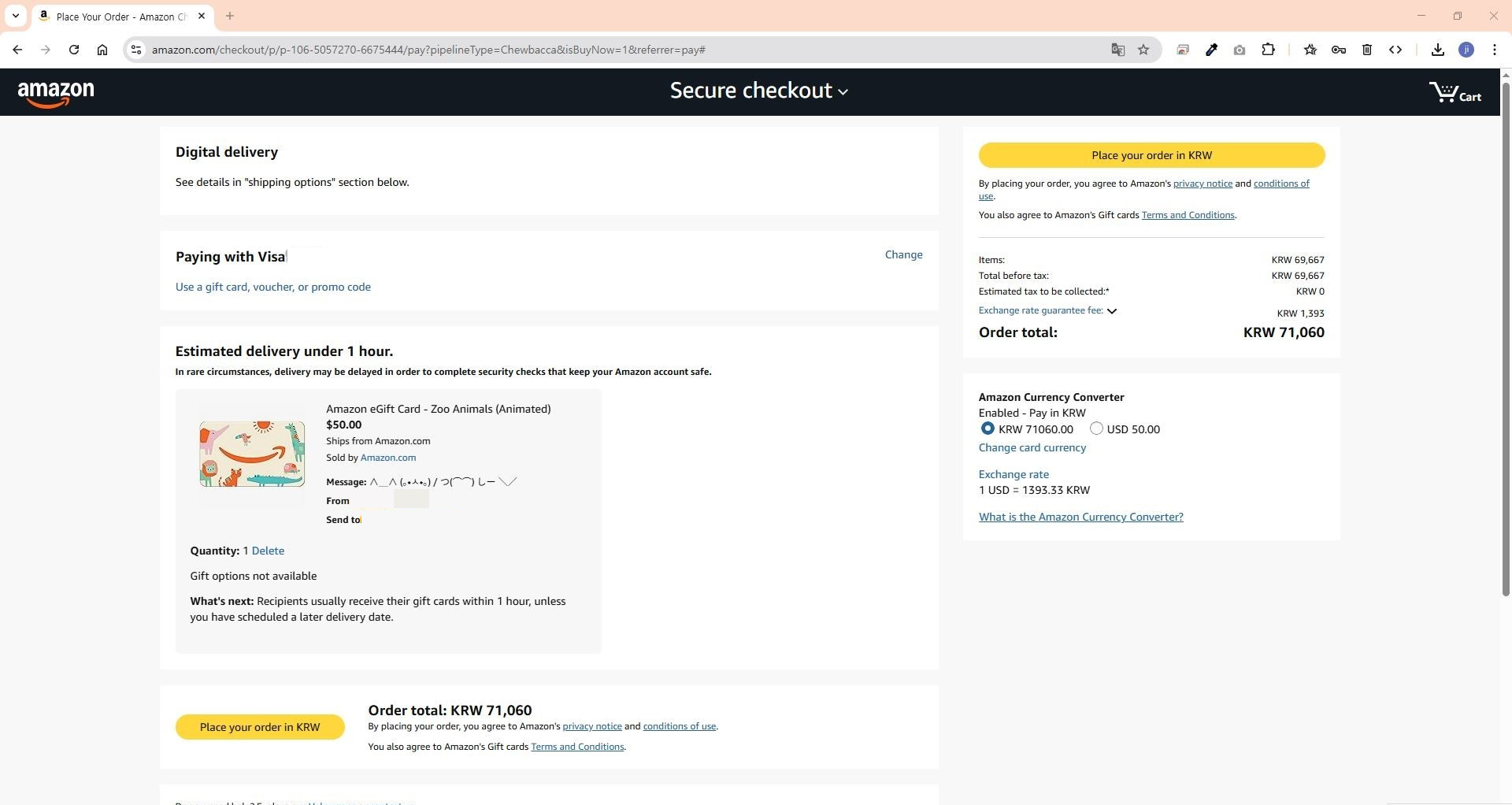Screen dimensions: 1512x805
Task: Open the bookmarks star-list icon
Action: pos(1310,50)
